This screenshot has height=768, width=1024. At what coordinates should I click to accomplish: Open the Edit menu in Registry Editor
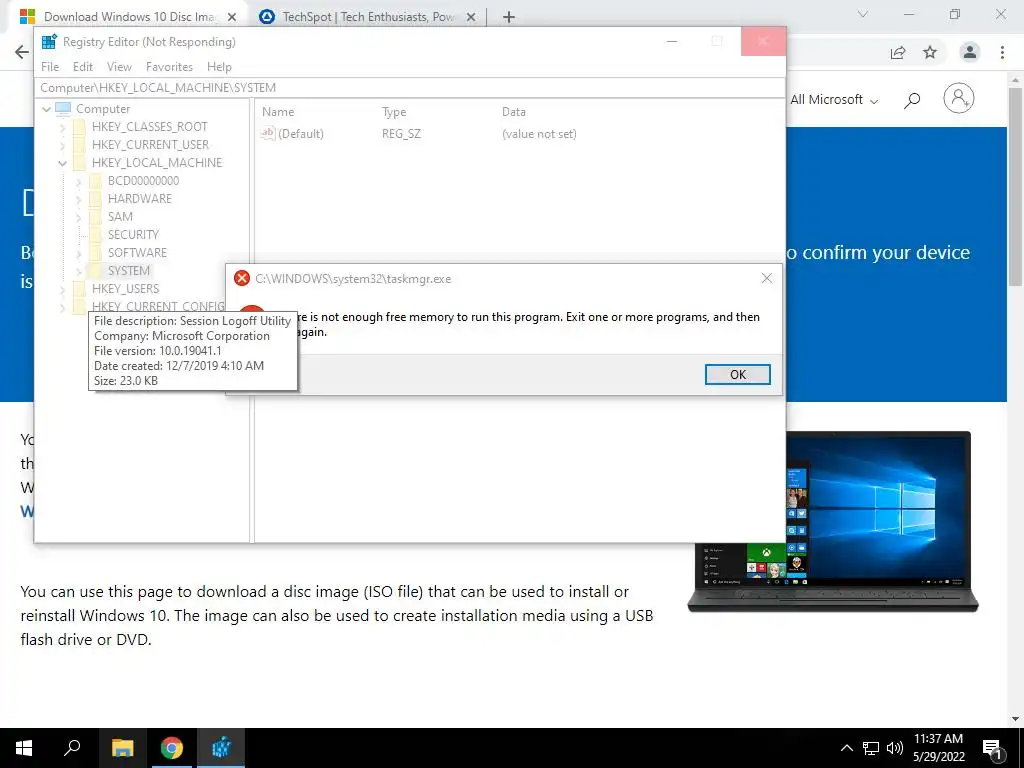coord(83,67)
